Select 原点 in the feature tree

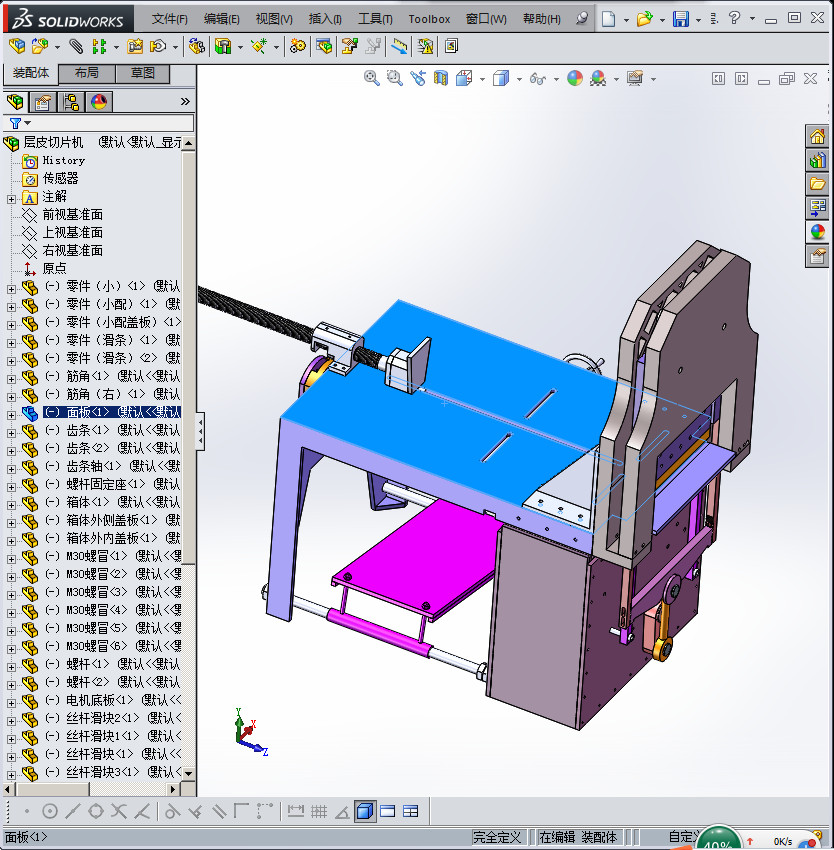(54, 268)
